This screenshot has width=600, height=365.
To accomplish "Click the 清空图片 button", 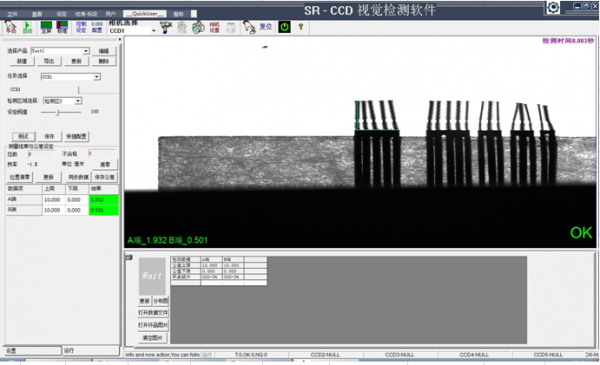I will pyautogui.click(x=152, y=338).
